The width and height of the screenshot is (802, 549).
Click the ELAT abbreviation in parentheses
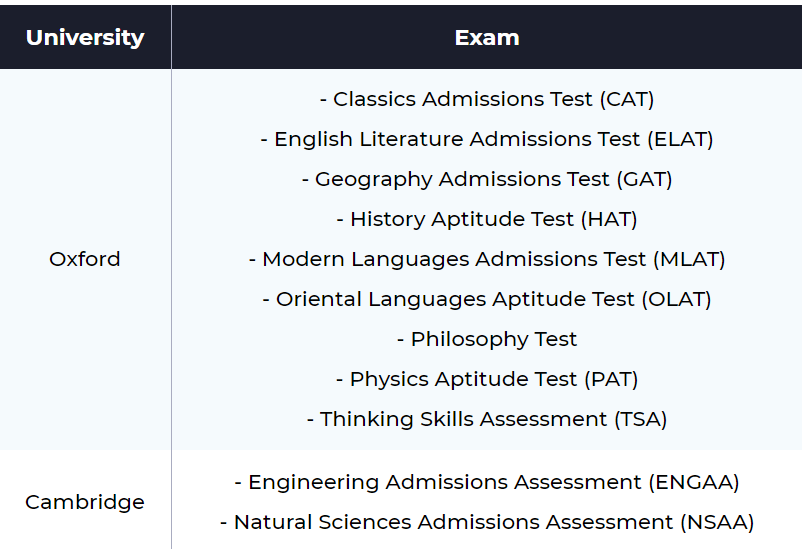tap(680, 139)
